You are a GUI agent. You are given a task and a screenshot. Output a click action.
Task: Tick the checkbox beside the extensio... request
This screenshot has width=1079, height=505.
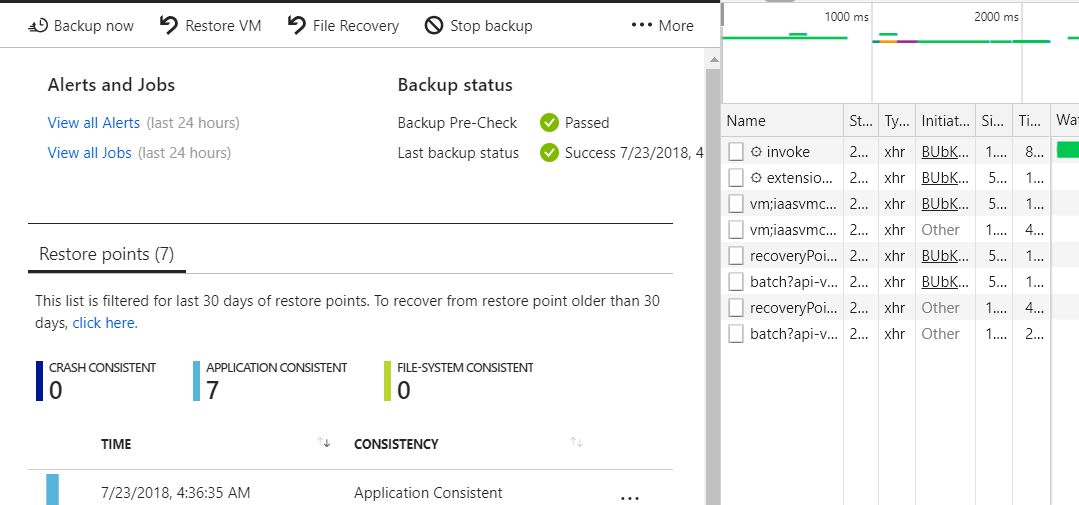tap(736, 178)
